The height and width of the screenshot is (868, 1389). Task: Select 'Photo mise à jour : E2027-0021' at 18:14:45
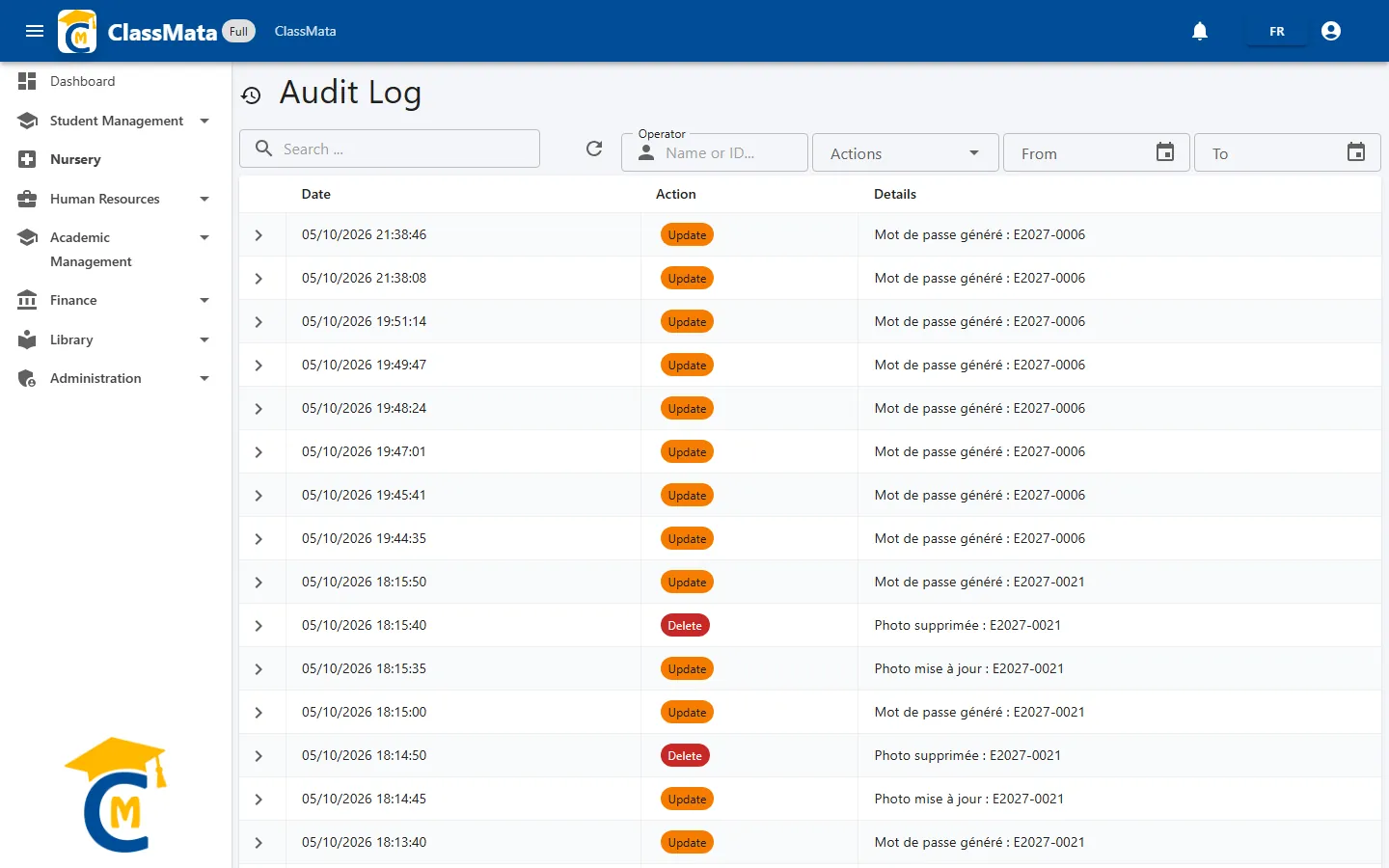[x=969, y=799]
